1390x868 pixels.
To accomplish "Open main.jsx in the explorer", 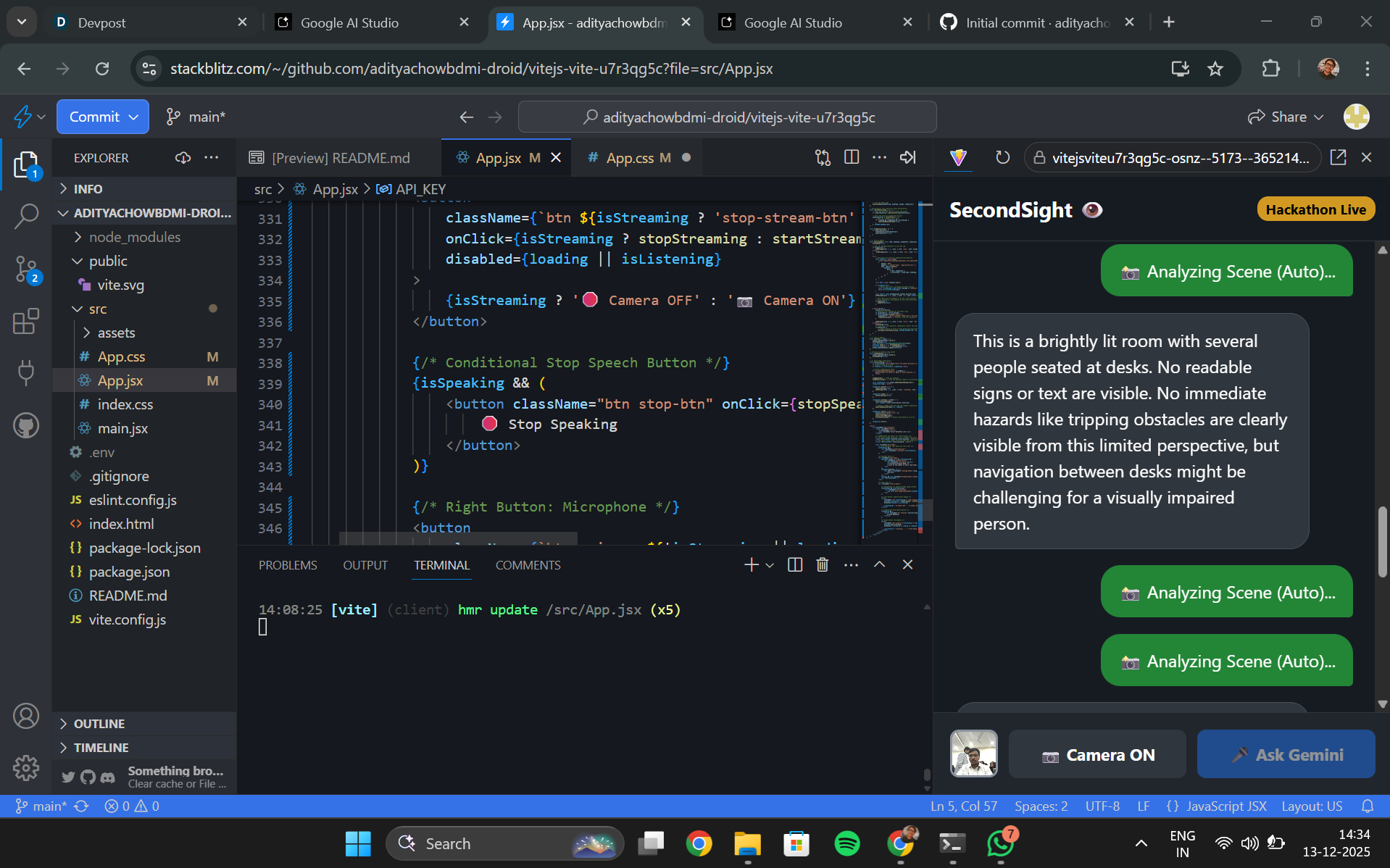I will pyautogui.click(x=122, y=428).
